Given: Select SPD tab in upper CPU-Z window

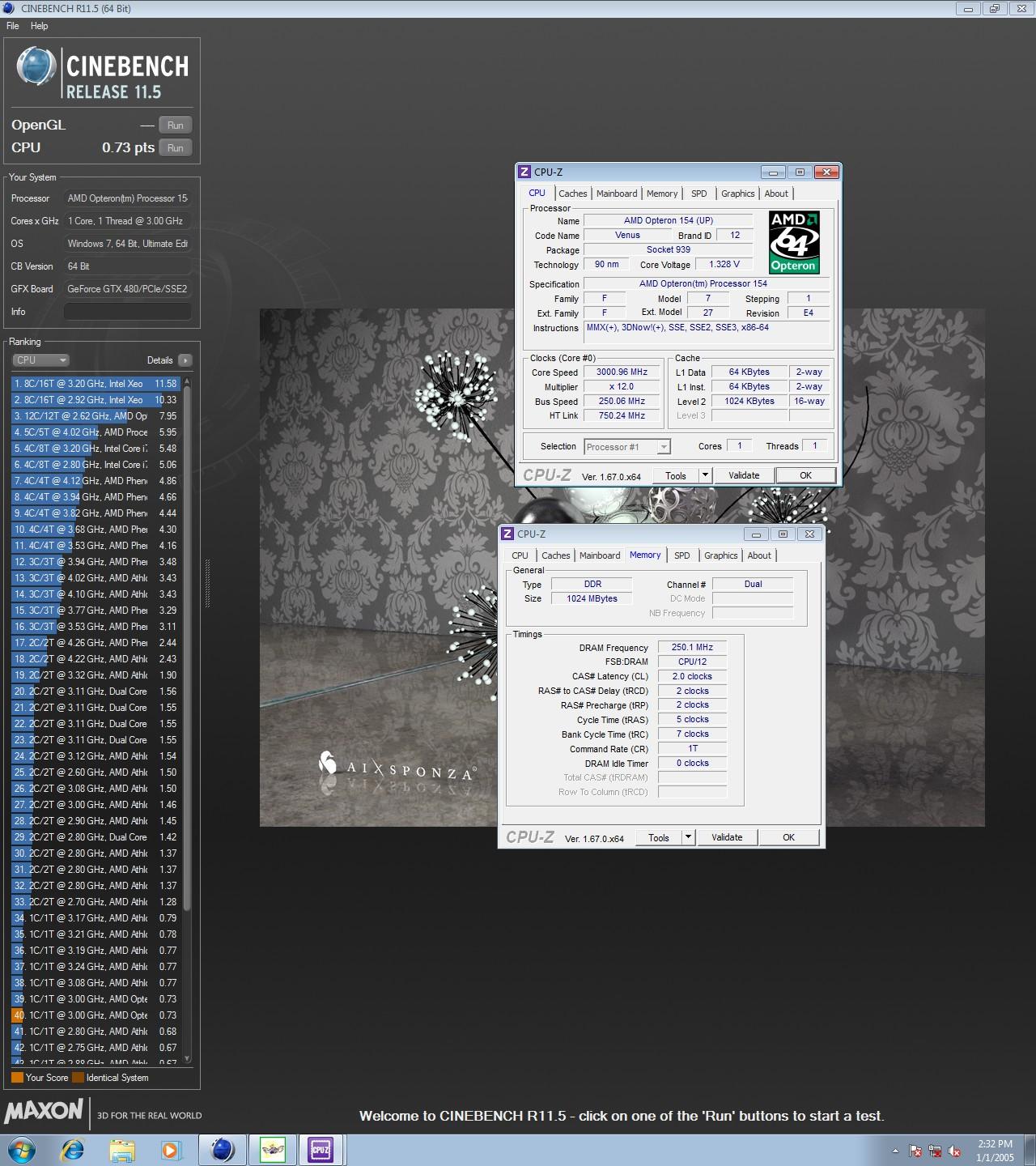Looking at the screenshot, I should (x=699, y=194).
